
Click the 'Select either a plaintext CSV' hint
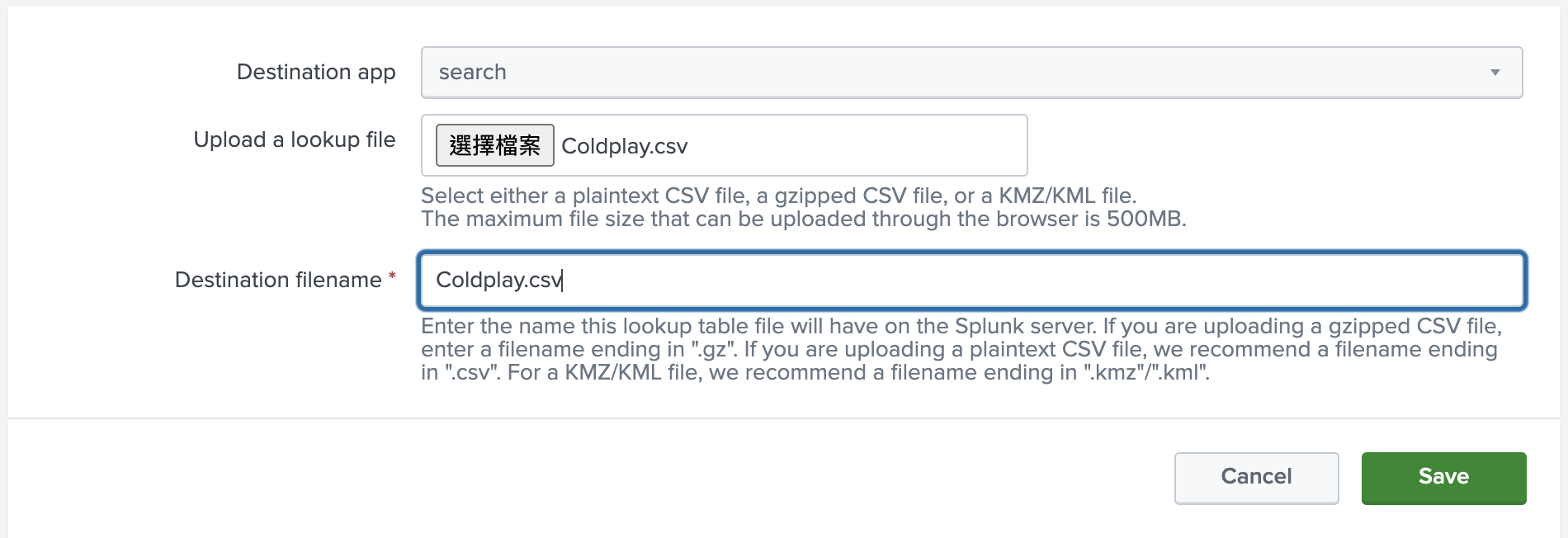click(x=778, y=196)
